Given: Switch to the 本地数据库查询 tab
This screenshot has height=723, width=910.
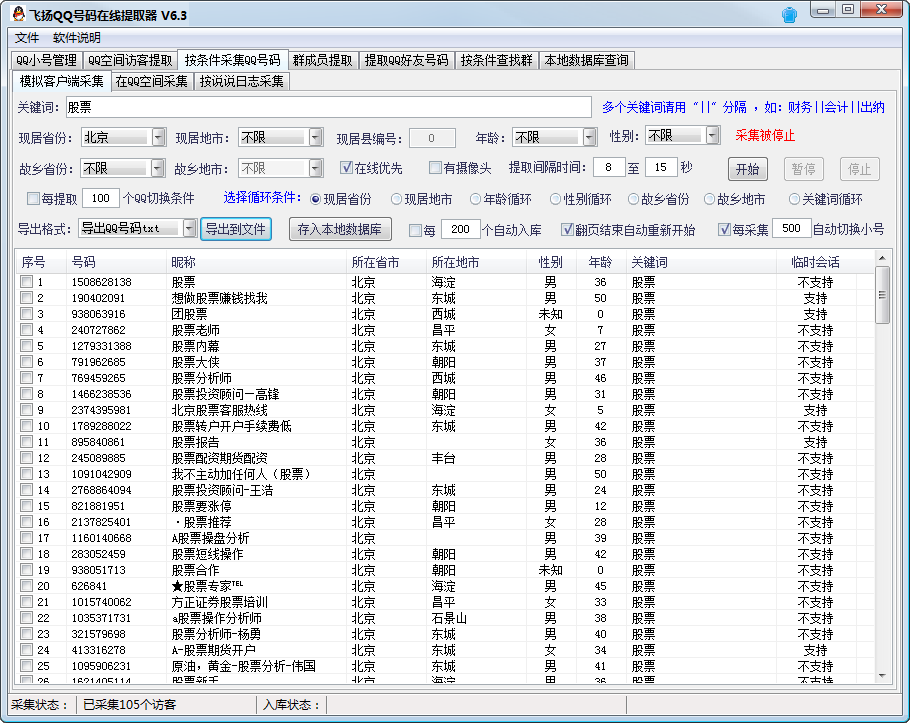Looking at the screenshot, I should (x=586, y=60).
